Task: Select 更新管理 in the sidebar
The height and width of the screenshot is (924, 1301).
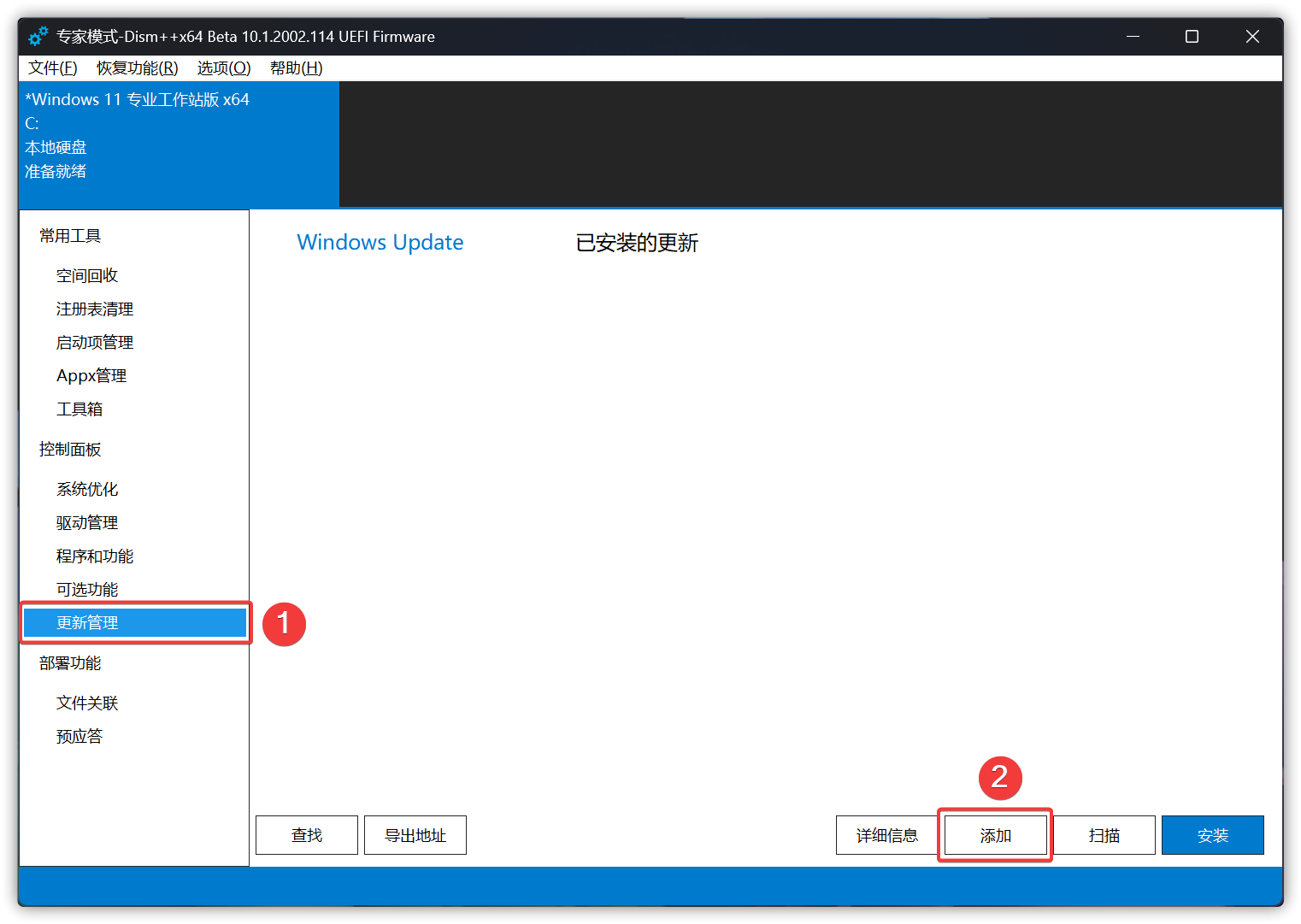Action: (135, 622)
